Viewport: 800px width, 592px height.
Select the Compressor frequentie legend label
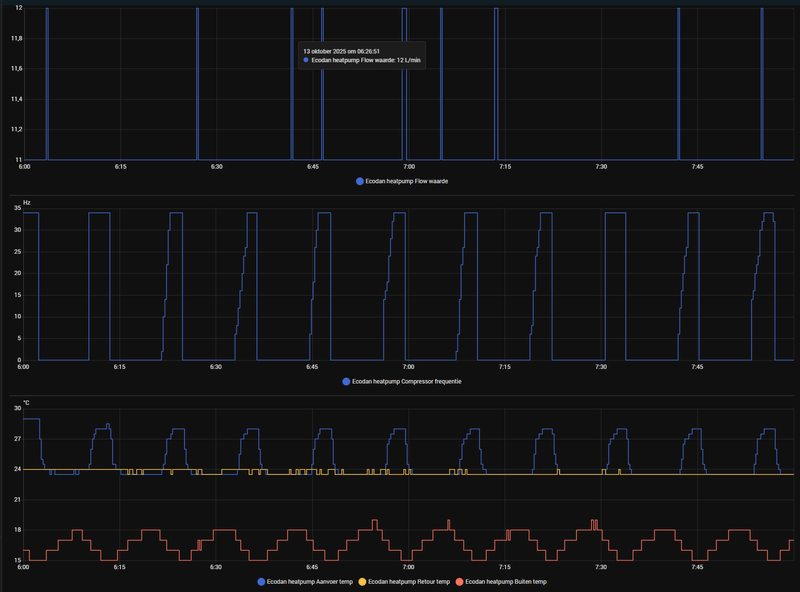point(407,381)
